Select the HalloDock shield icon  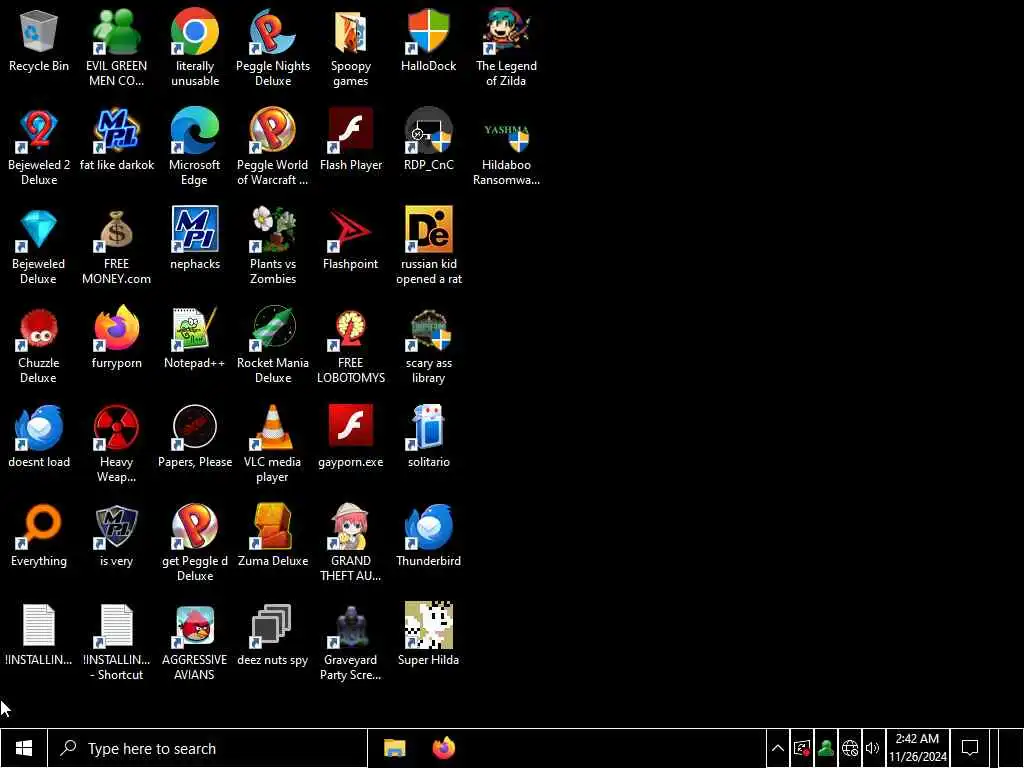click(428, 41)
